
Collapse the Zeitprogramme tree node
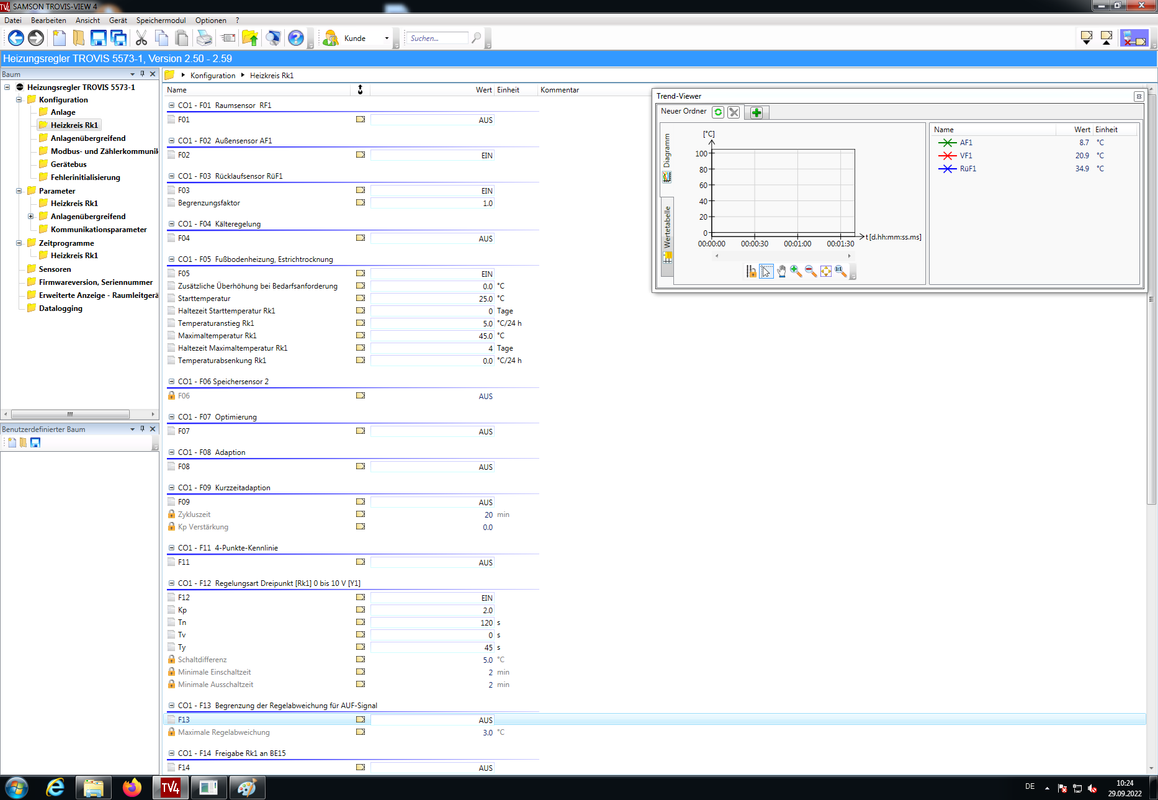coord(19,243)
